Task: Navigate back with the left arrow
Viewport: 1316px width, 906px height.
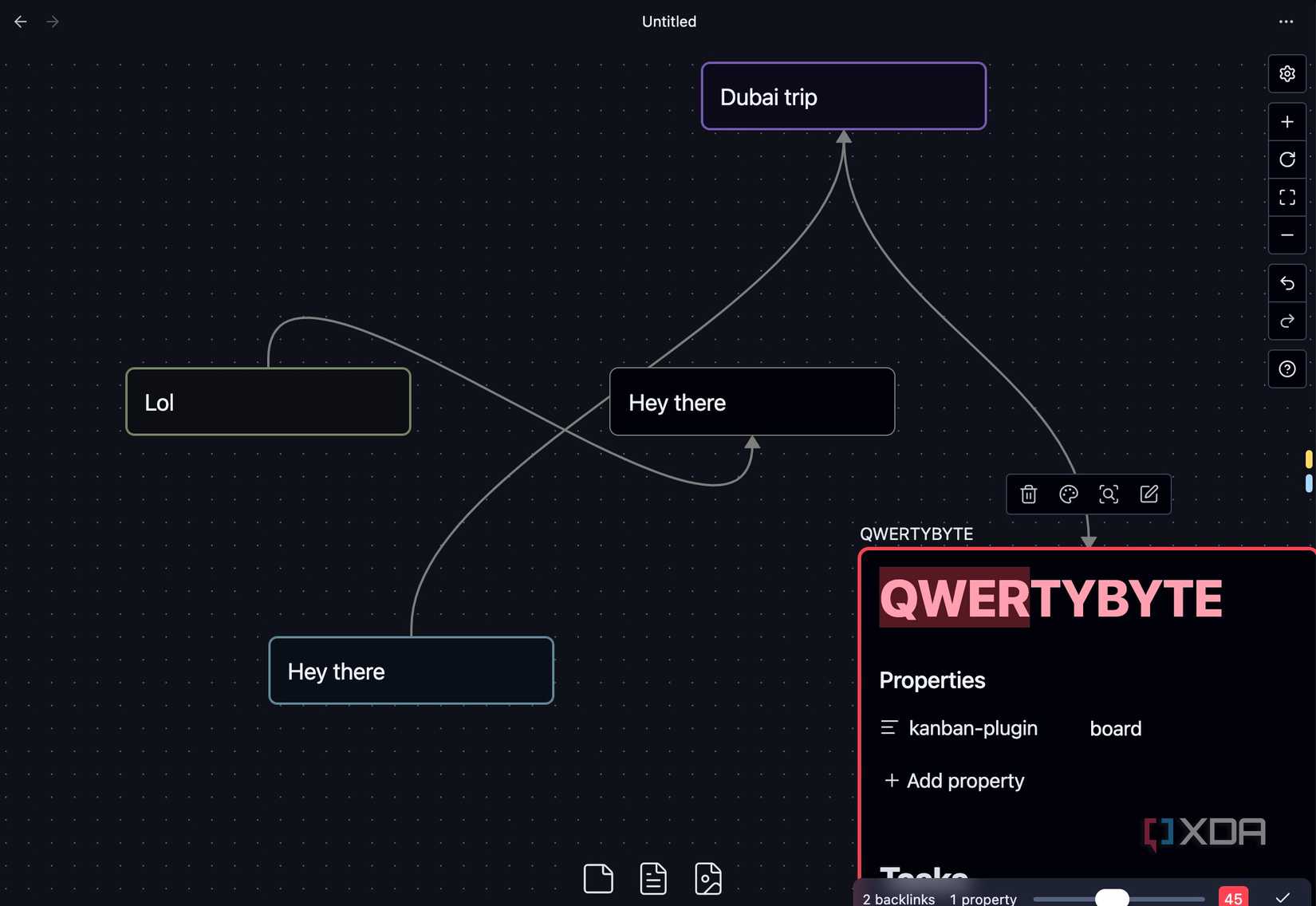Action: pyautogui.click(x=21, y=22)
